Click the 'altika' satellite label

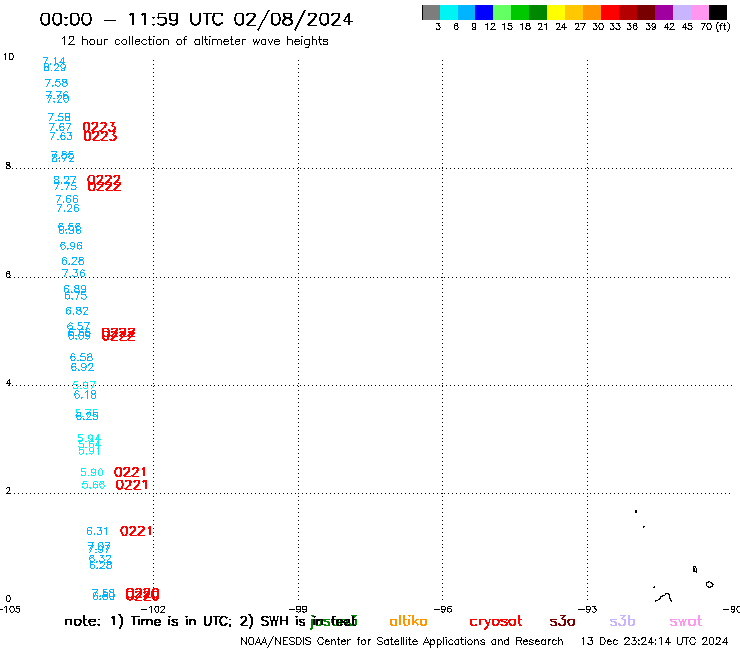[x=408, y=621]
